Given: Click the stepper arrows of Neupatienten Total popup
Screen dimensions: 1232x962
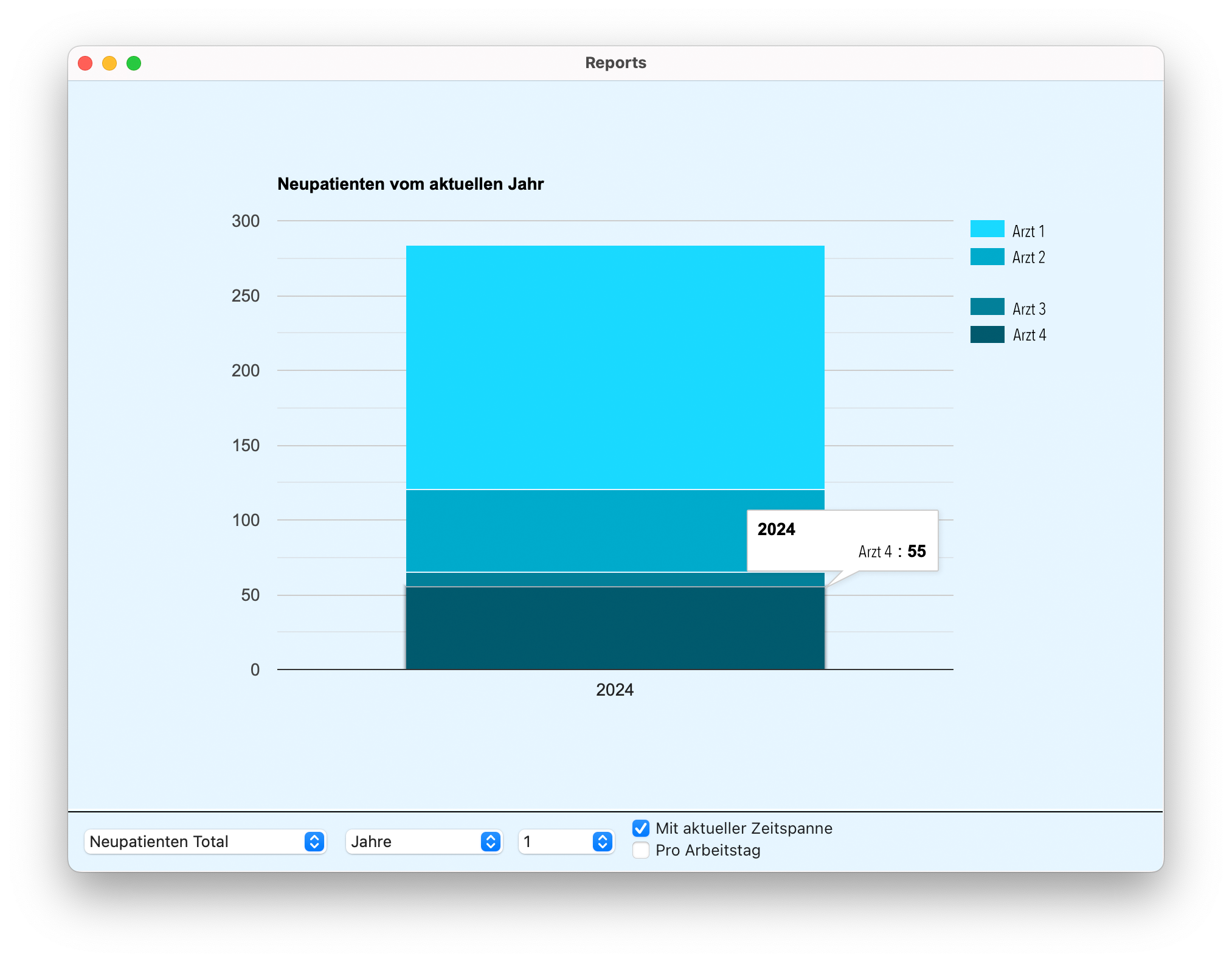Looking at the screenshot, I should click(x=314, y=842).
